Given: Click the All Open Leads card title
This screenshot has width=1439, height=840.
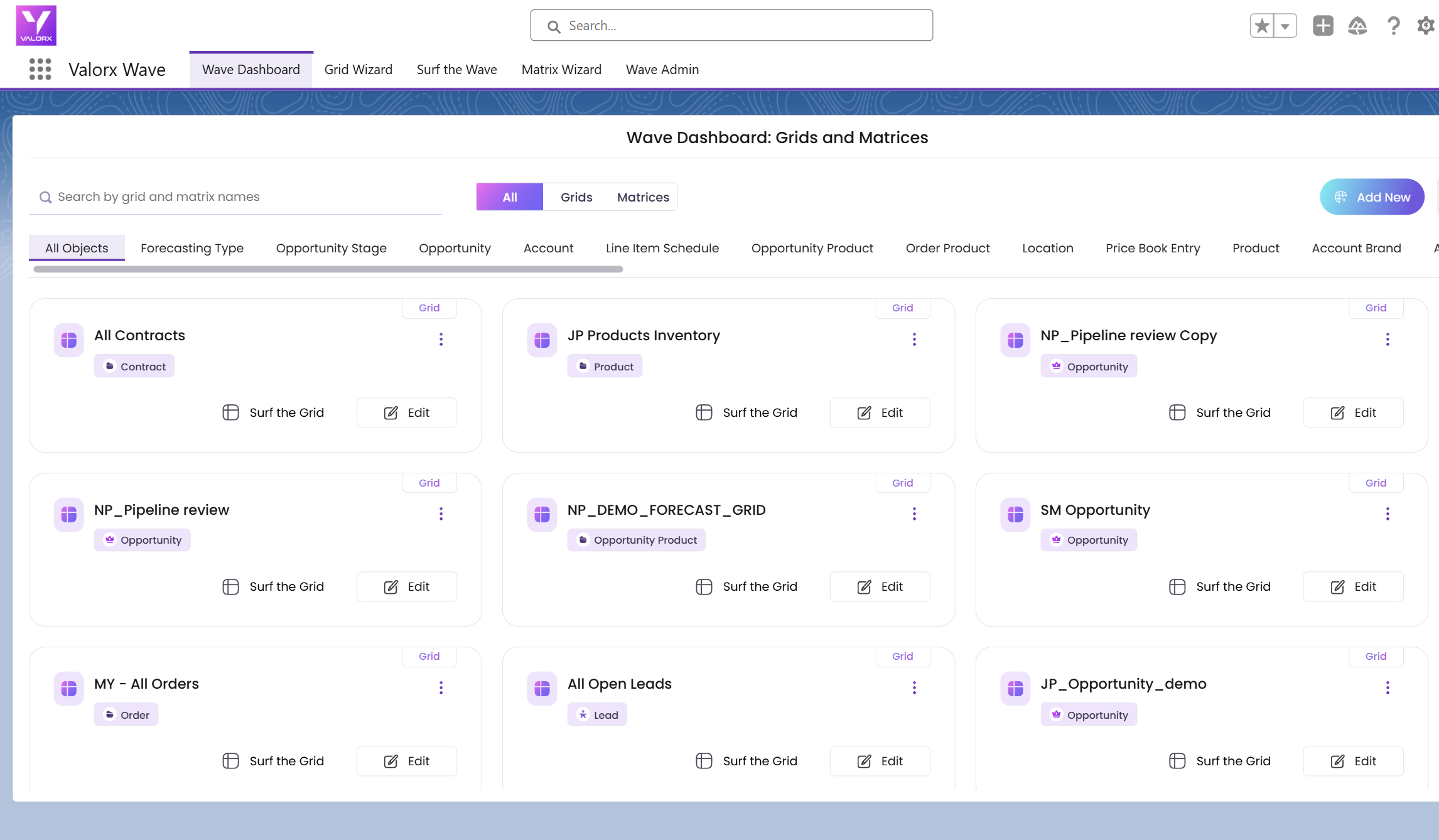Looking at the screenshot, I should [x=620, y=684].
